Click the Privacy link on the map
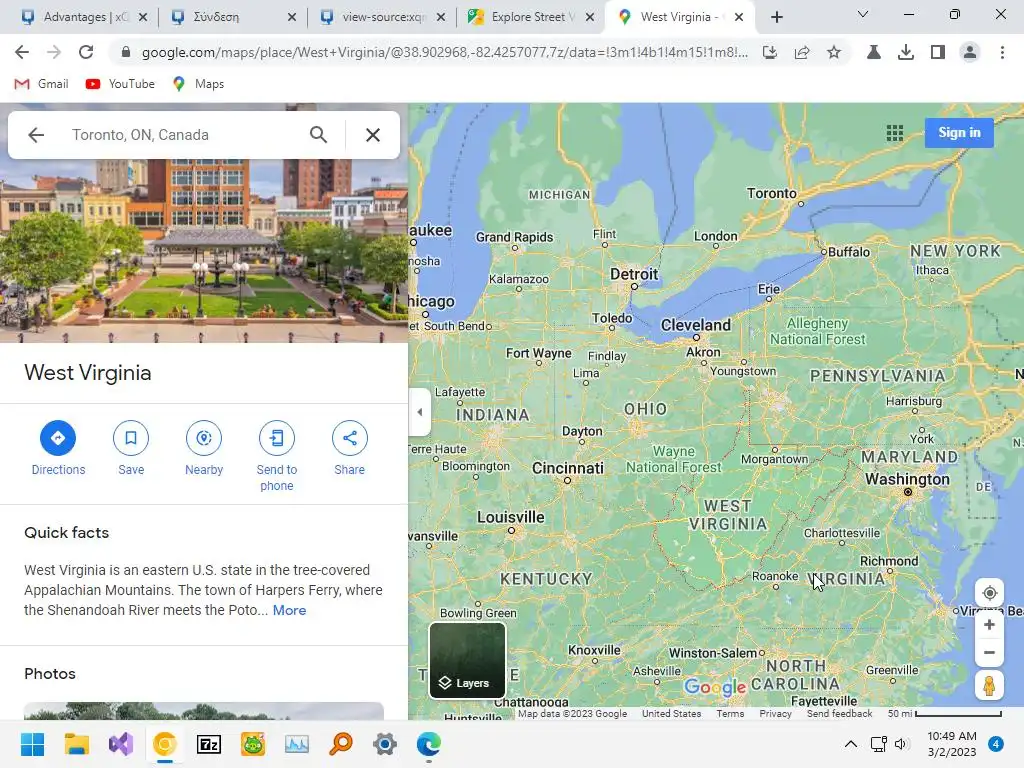Screen dimensions: 1024x768 point(775,714)
